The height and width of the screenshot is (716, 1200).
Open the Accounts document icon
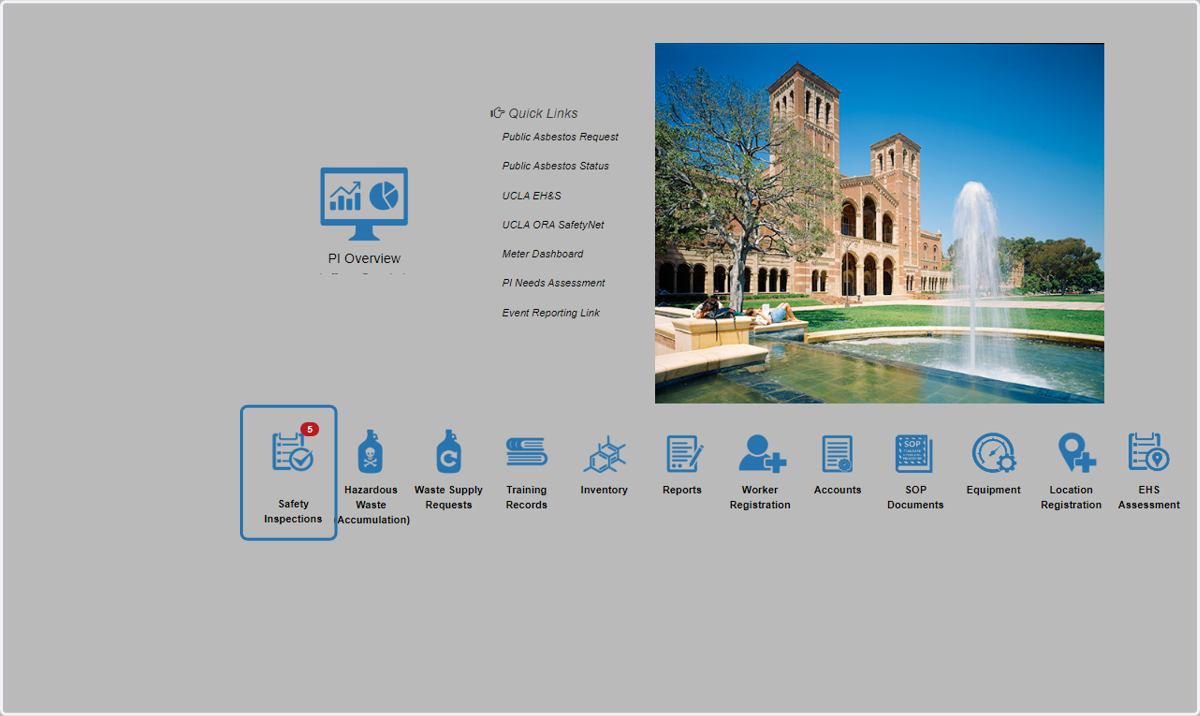[838, 454]
